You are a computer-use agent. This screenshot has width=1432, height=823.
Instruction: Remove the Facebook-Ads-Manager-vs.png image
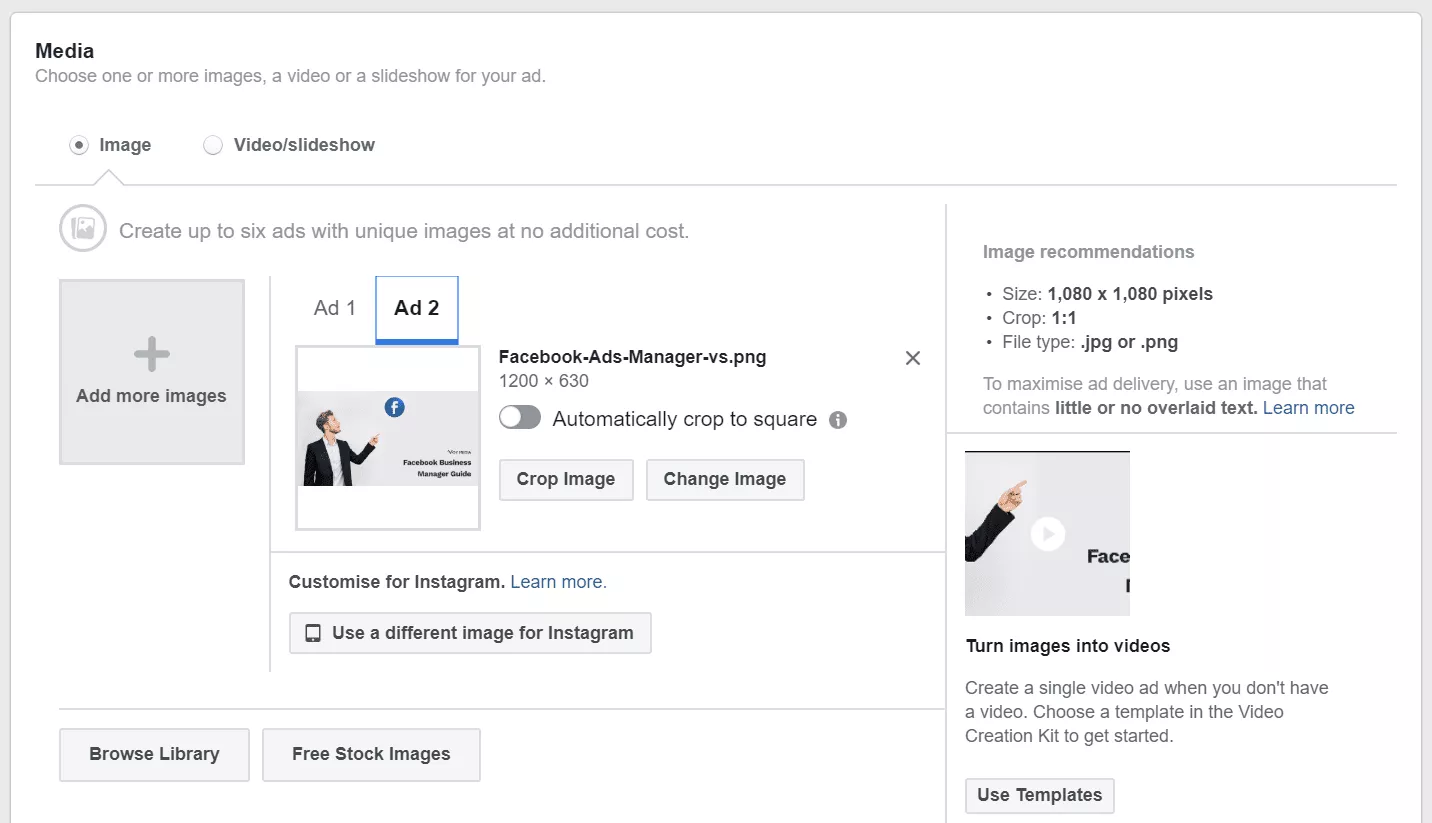tap(912, 358)
